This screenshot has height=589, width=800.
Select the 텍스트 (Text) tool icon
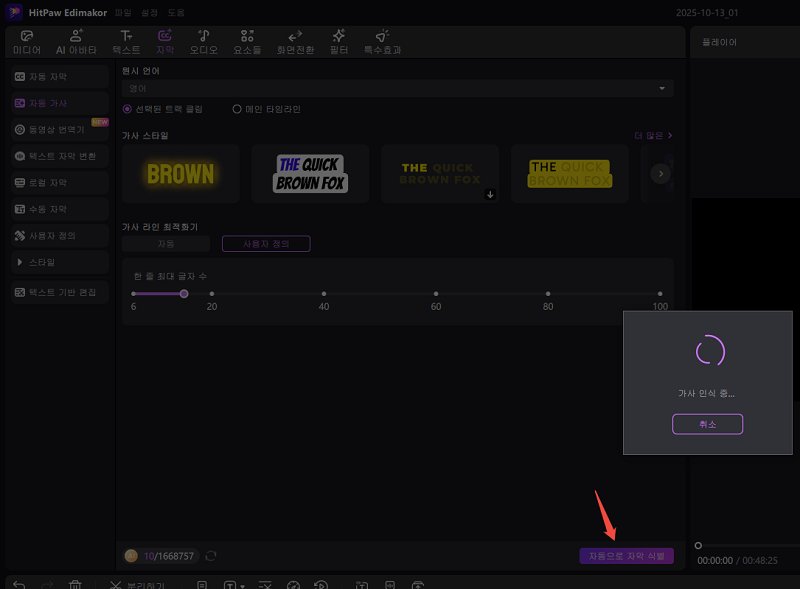pyautogui.click(x=126, y=41)
